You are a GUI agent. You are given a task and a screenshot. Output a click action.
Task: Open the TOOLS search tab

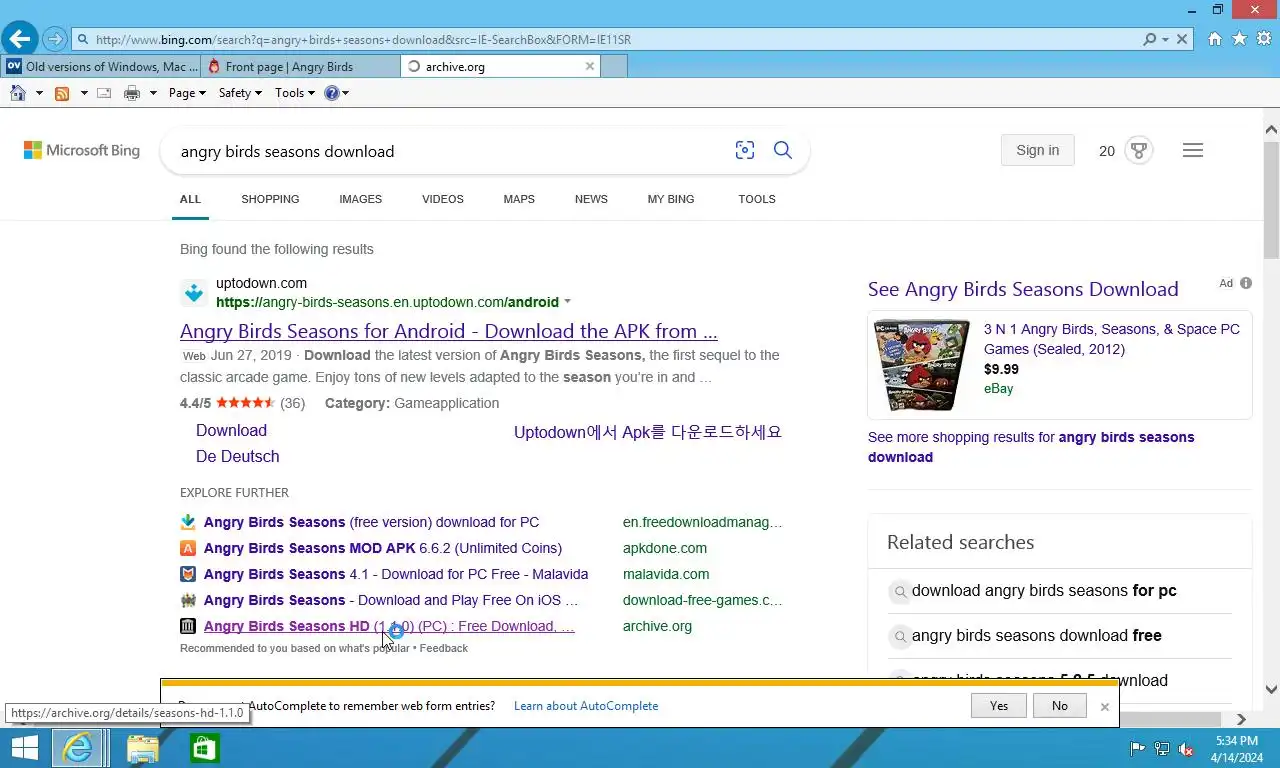tap(757, 199)
